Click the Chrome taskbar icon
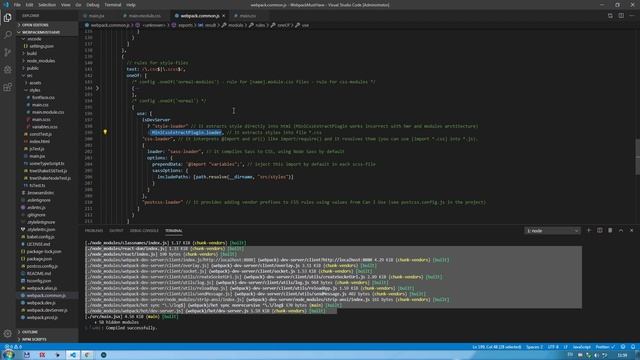 pyautogui.click(x=87, y=355)
